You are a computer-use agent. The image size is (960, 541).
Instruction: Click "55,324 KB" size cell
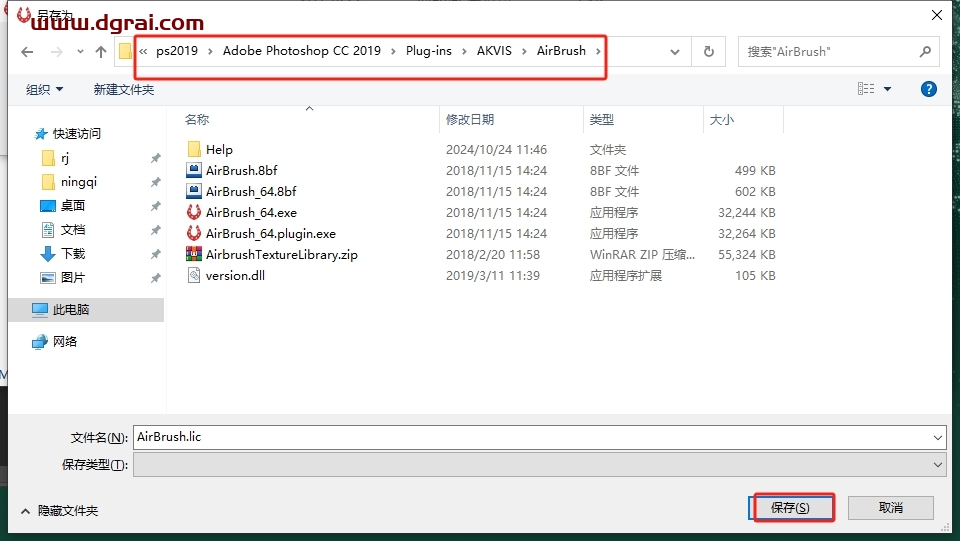pos(746,255)
